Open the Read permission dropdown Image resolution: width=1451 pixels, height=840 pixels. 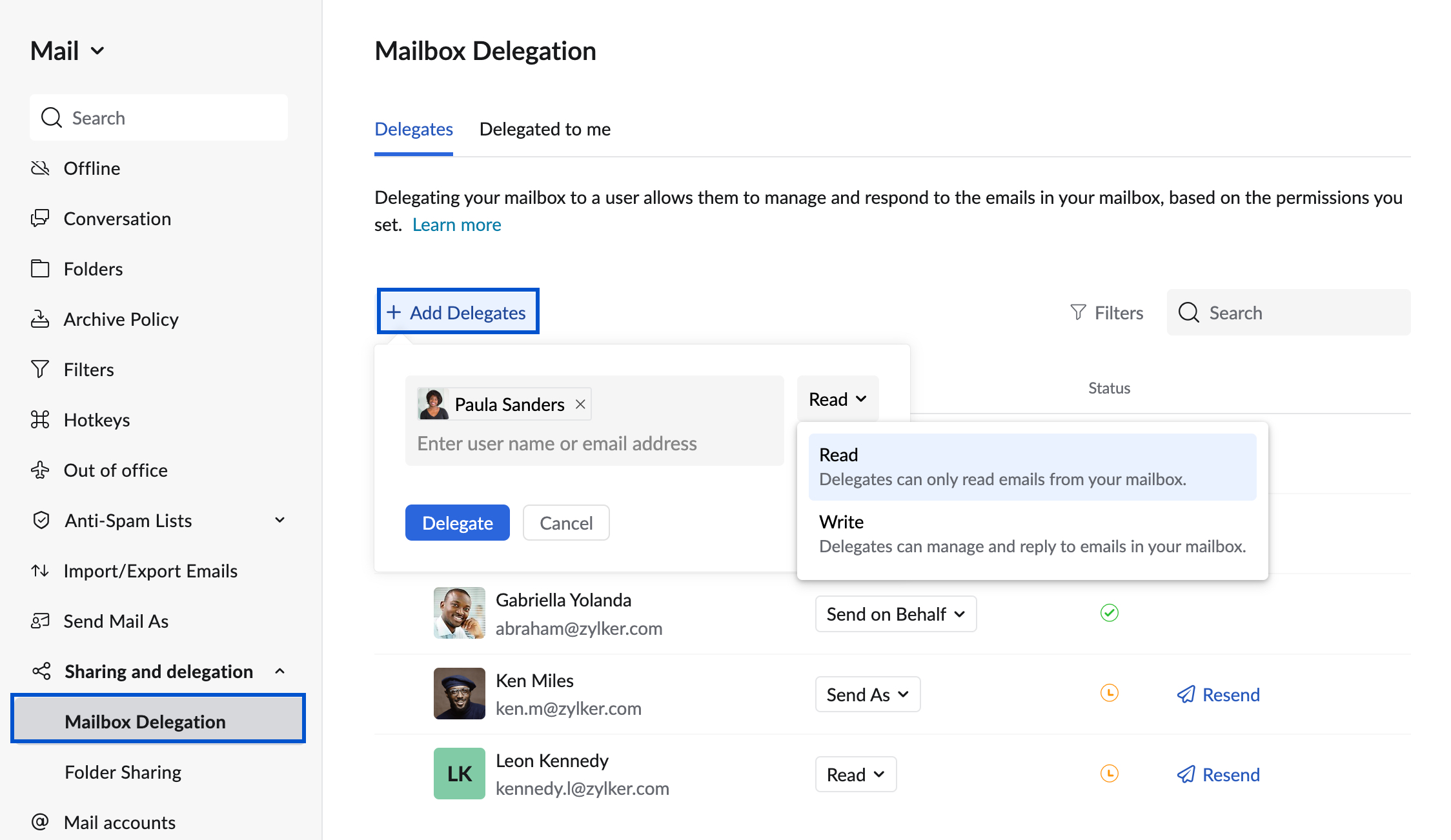coord(837,398)
